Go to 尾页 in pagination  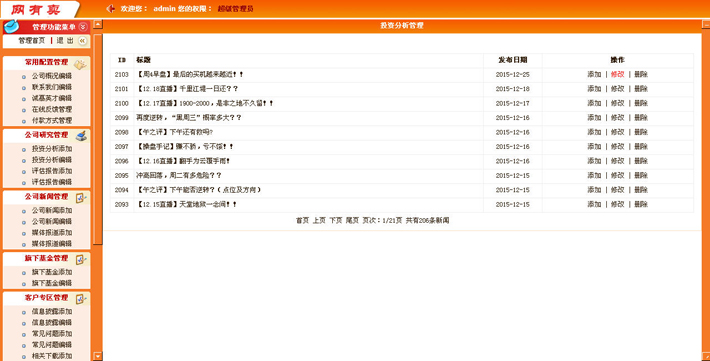click(352, 221)
